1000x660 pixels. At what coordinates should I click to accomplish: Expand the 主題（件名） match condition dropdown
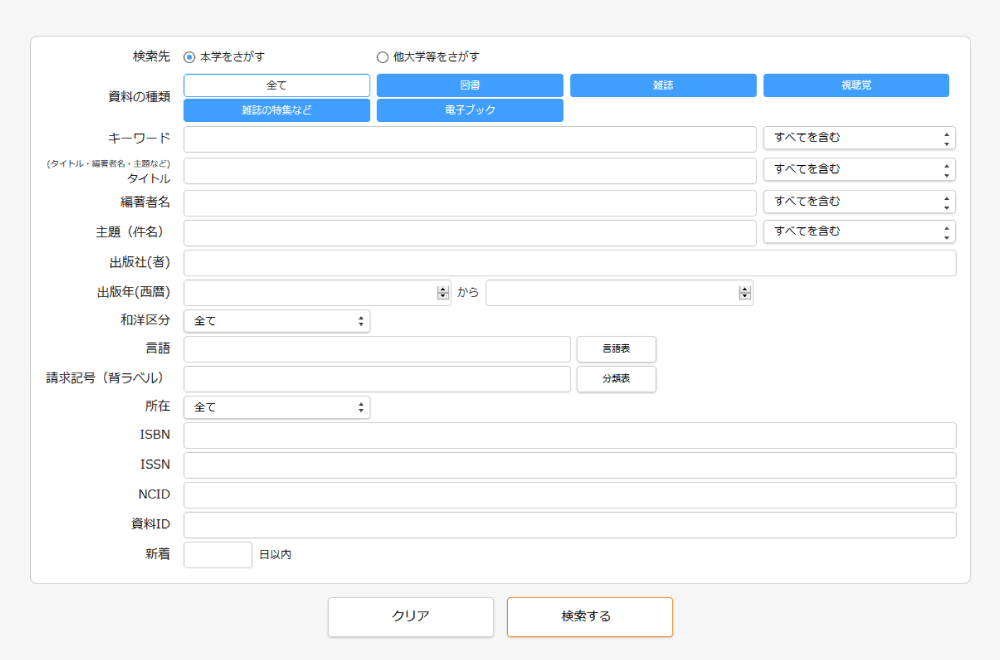tap(859, 232)
